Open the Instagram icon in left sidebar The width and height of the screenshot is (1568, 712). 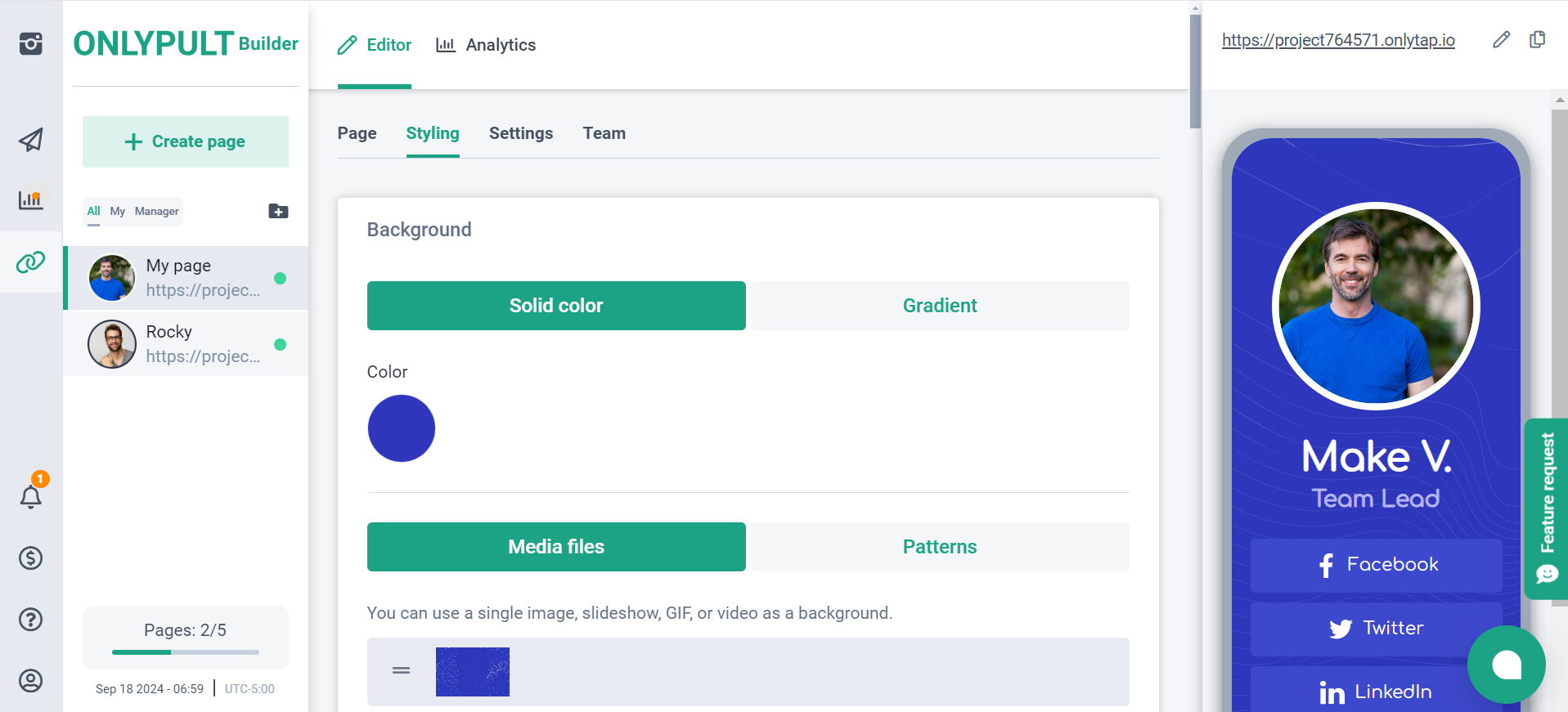(x=31, y=43)
